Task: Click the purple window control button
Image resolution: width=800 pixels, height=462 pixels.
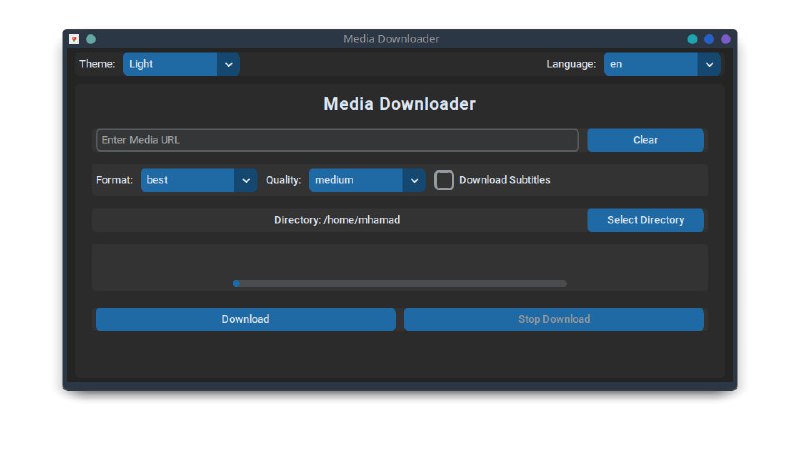Action: click(x=726, y=39)
